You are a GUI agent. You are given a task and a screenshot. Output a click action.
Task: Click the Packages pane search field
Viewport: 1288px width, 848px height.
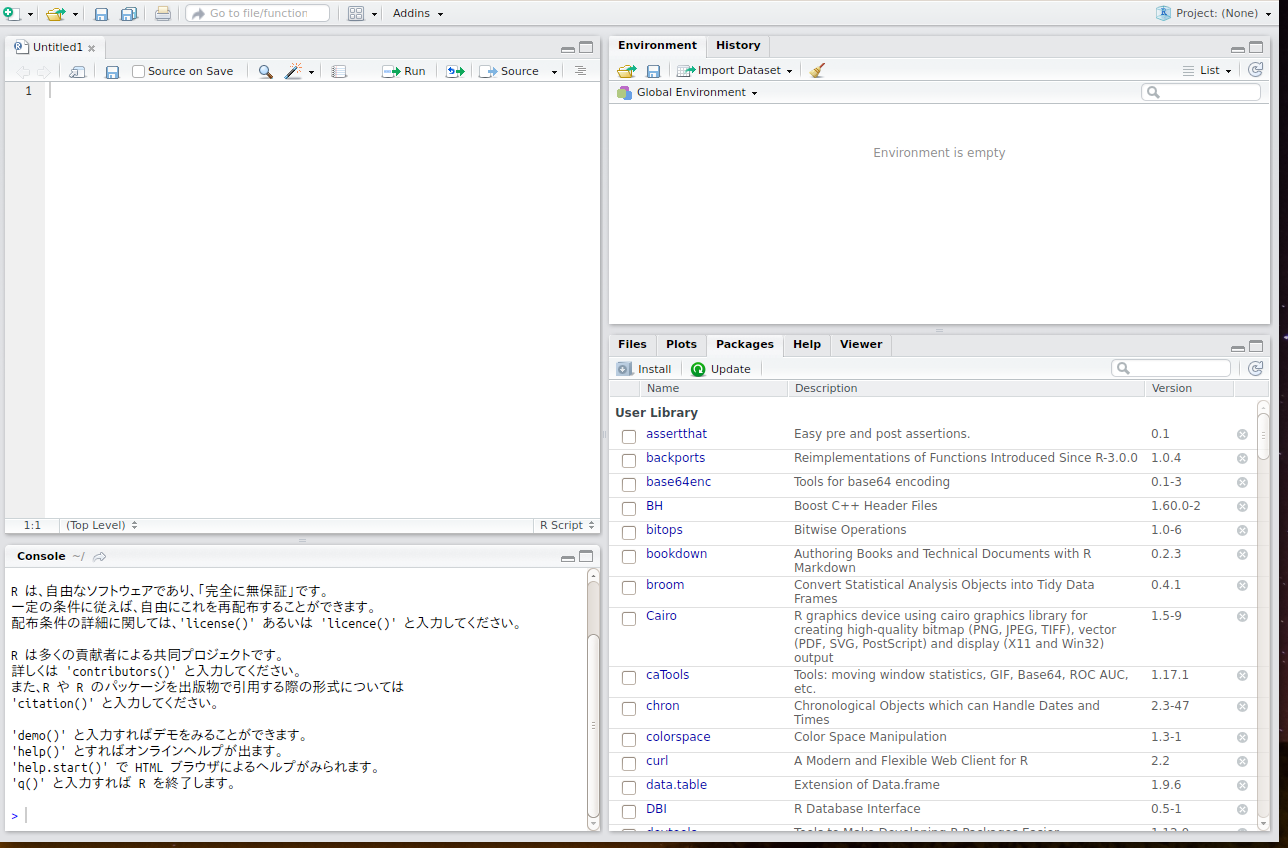point(1170,368)
